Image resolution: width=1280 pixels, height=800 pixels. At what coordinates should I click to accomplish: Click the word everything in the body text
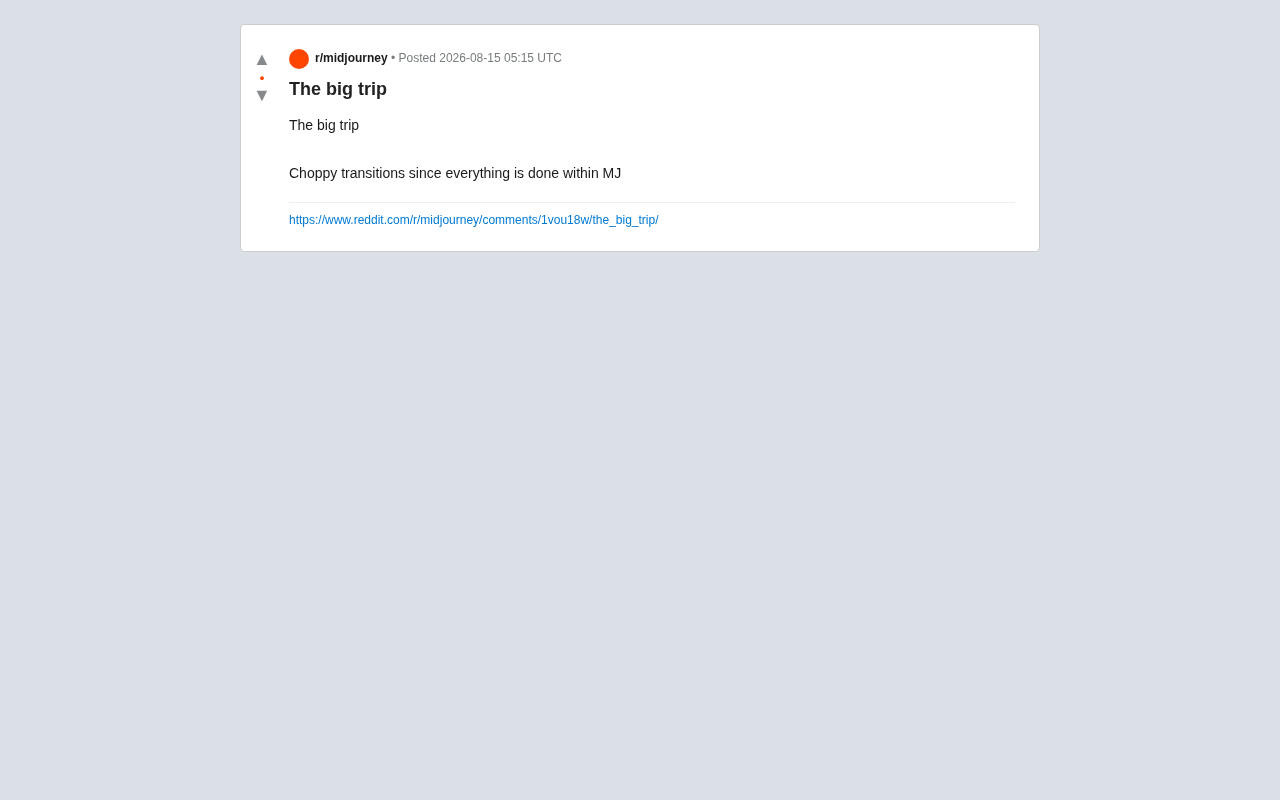pyautogui.click(x=478, y=173)
